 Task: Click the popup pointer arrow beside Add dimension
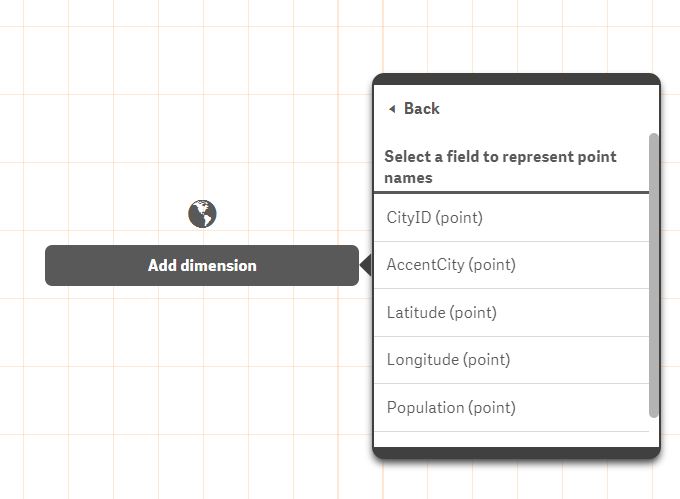[x=365, y=265]
